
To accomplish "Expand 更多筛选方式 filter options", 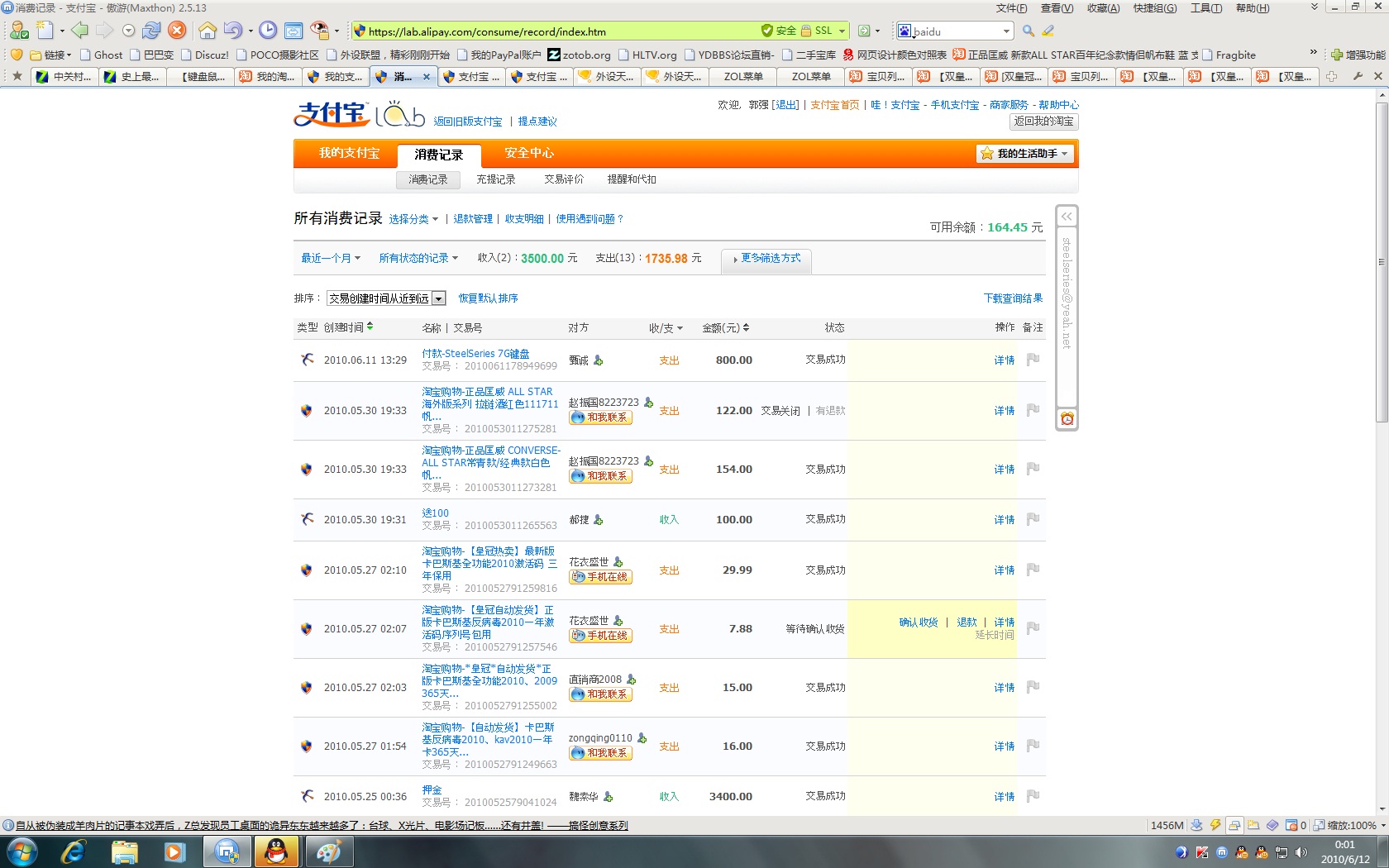I will 766,259.
